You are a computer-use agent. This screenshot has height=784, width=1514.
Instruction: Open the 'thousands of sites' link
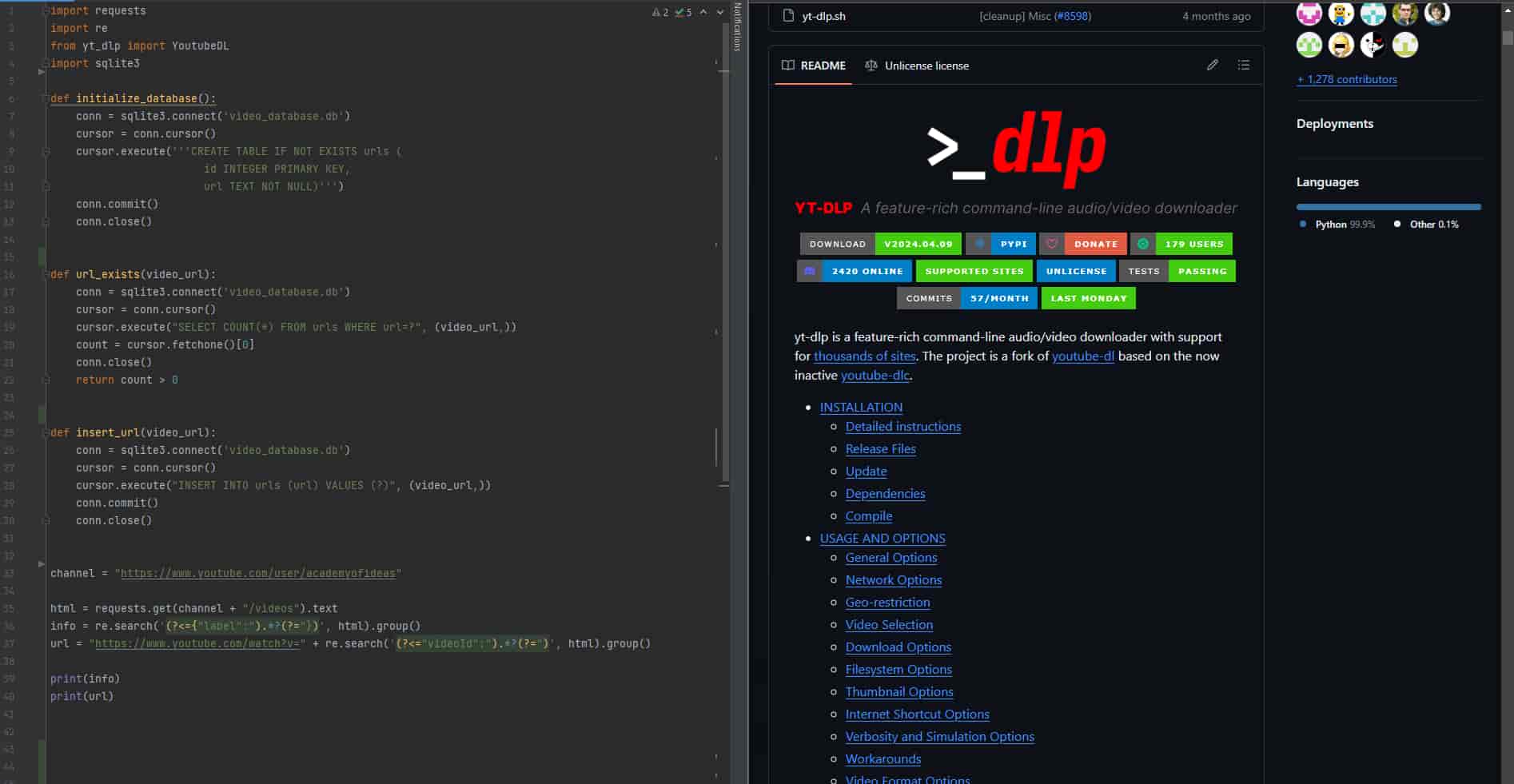coord(865,356)
